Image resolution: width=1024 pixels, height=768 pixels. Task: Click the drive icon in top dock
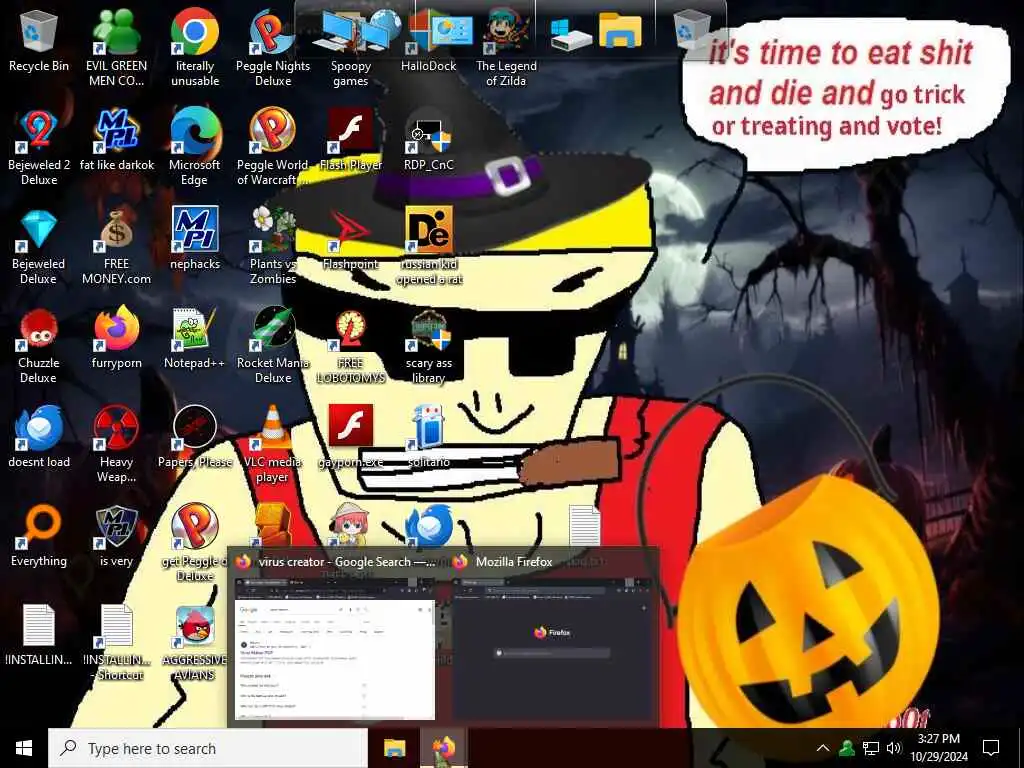tap(571, 34)
